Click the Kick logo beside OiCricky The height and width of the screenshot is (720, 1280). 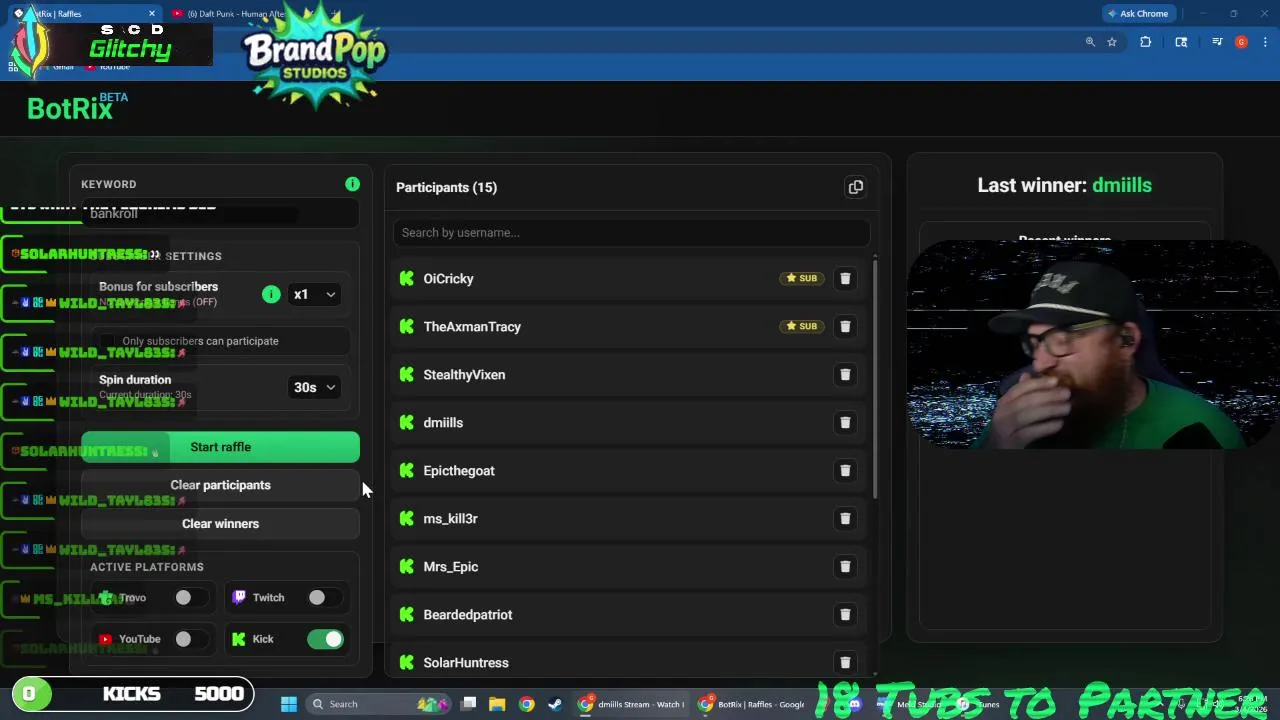click(x=406, y=278)
